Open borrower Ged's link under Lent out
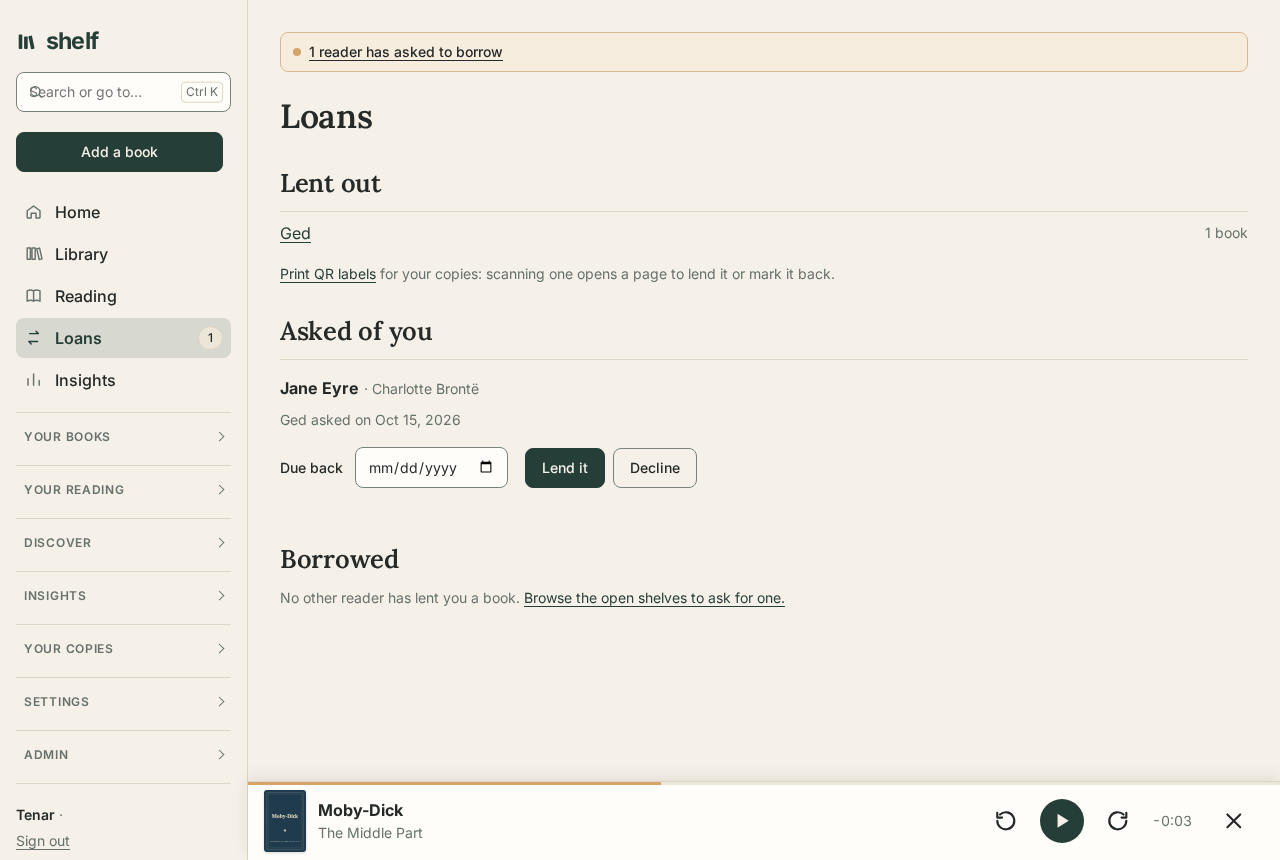Viewport: 1280px width, 860px height. (x=295, y=233)
